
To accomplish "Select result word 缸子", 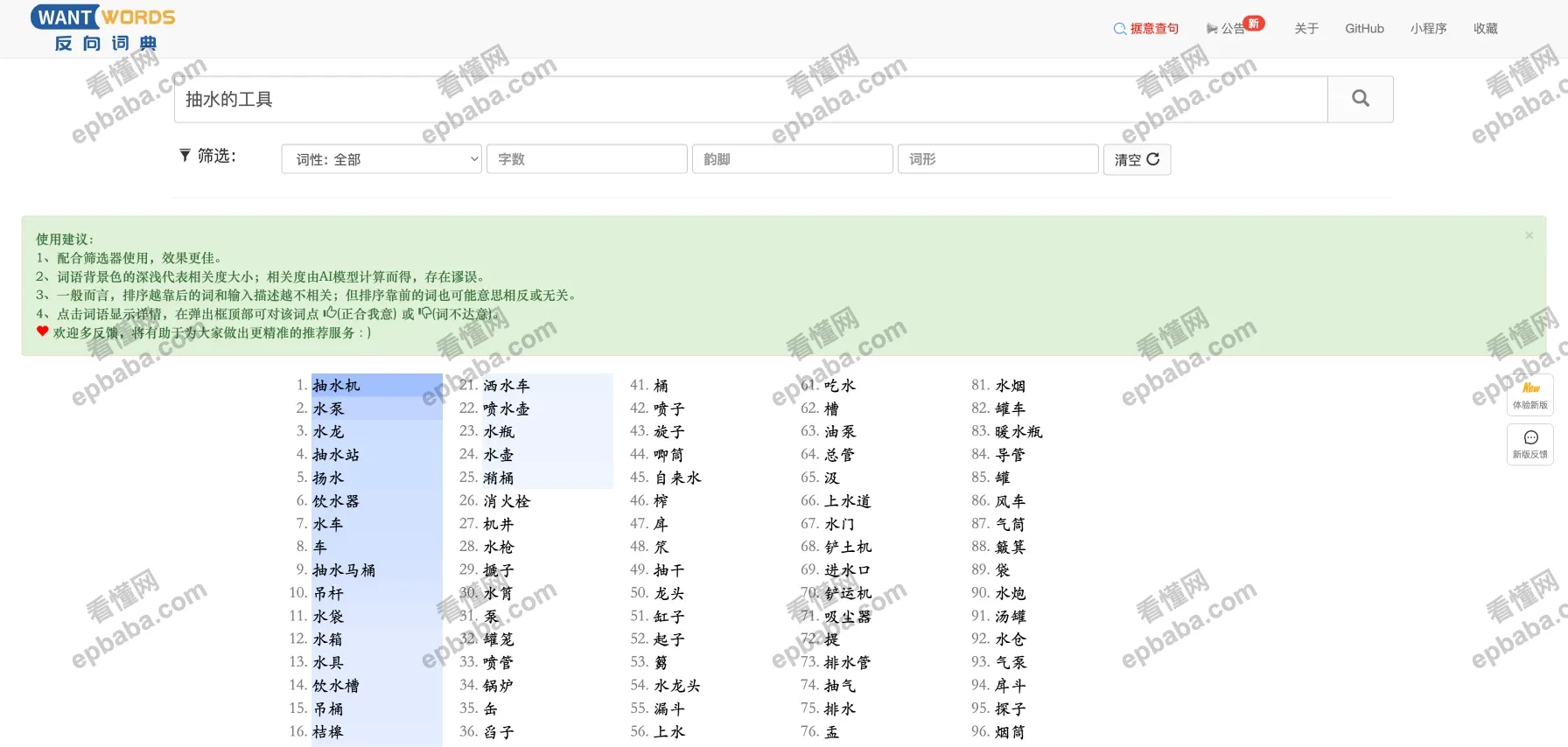I will click(x=670, y=617).
